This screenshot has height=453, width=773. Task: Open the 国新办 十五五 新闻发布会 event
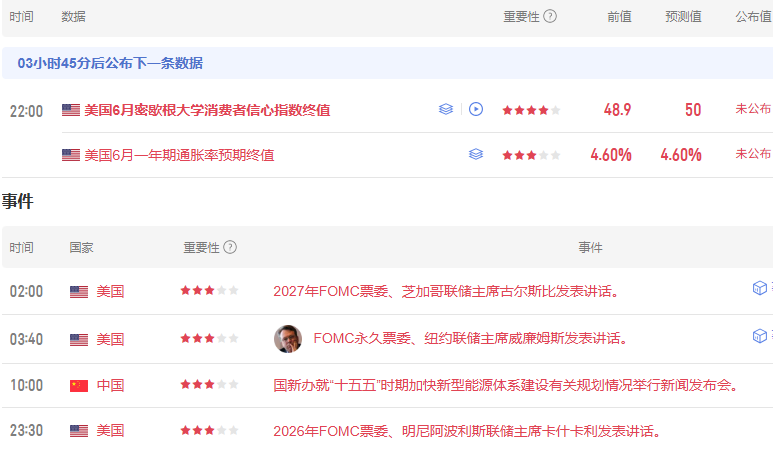click(x=506, y=385)
